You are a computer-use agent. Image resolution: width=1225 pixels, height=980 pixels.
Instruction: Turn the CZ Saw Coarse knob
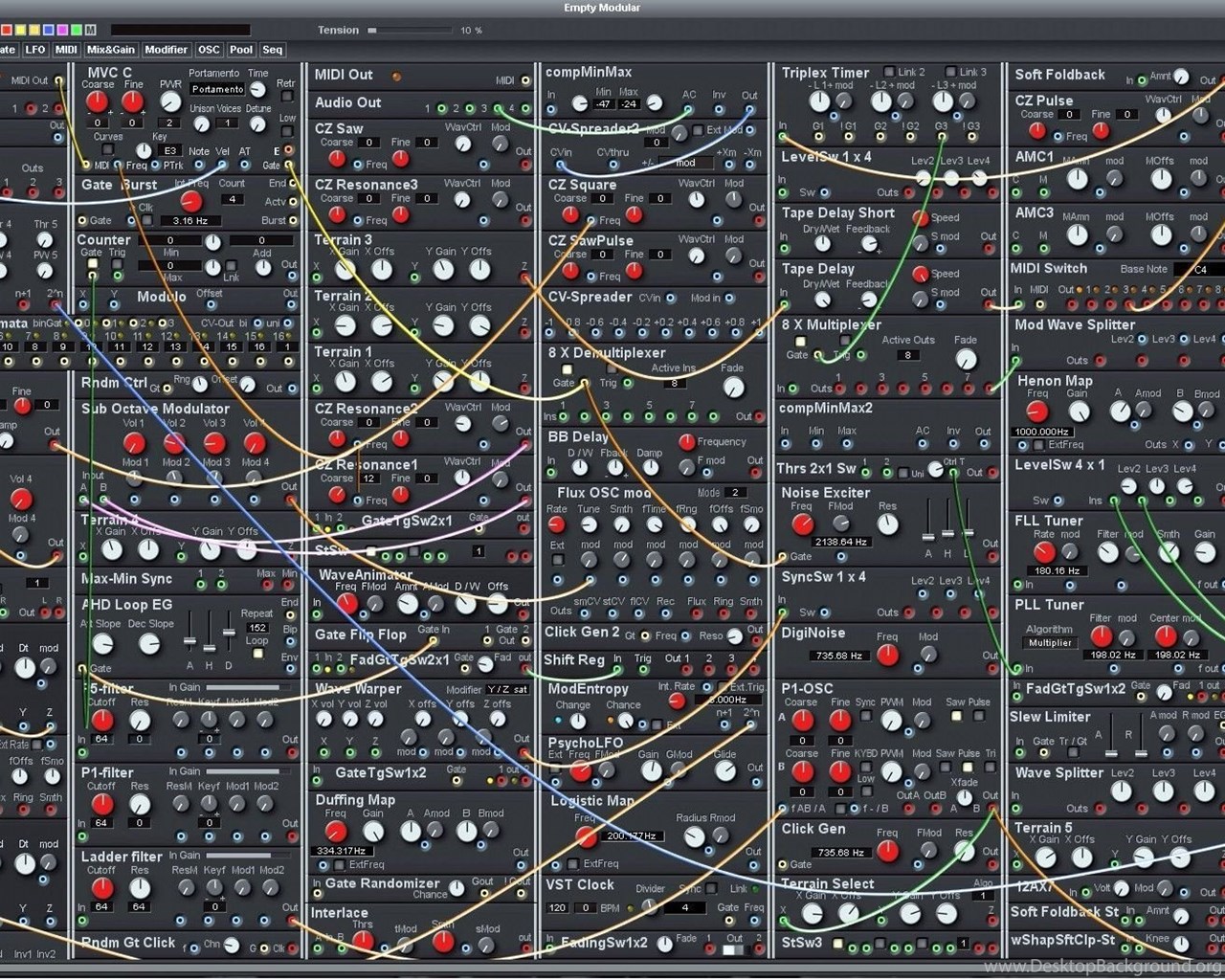(337, 159)
